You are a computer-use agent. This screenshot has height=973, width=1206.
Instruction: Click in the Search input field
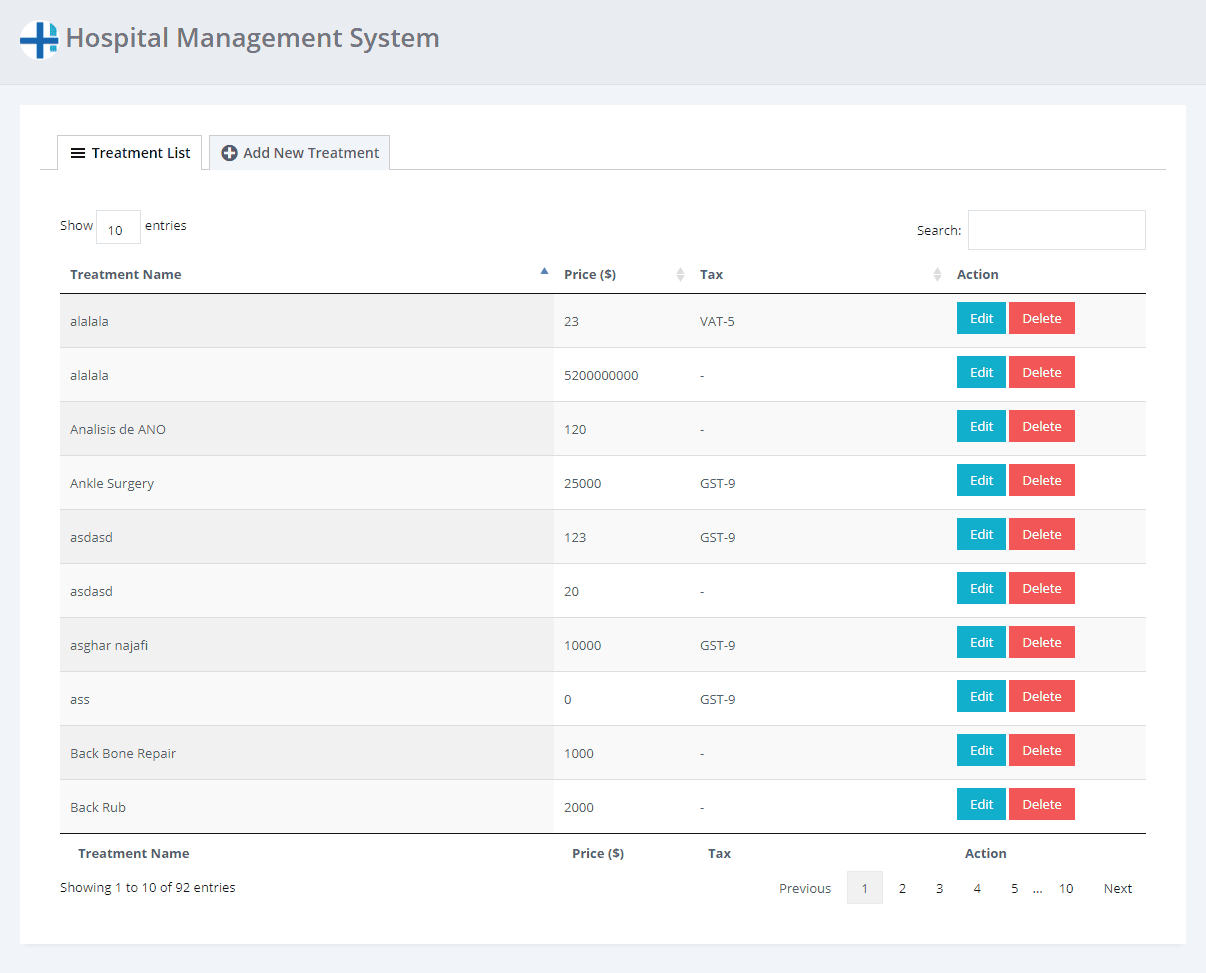point(1056,230)
